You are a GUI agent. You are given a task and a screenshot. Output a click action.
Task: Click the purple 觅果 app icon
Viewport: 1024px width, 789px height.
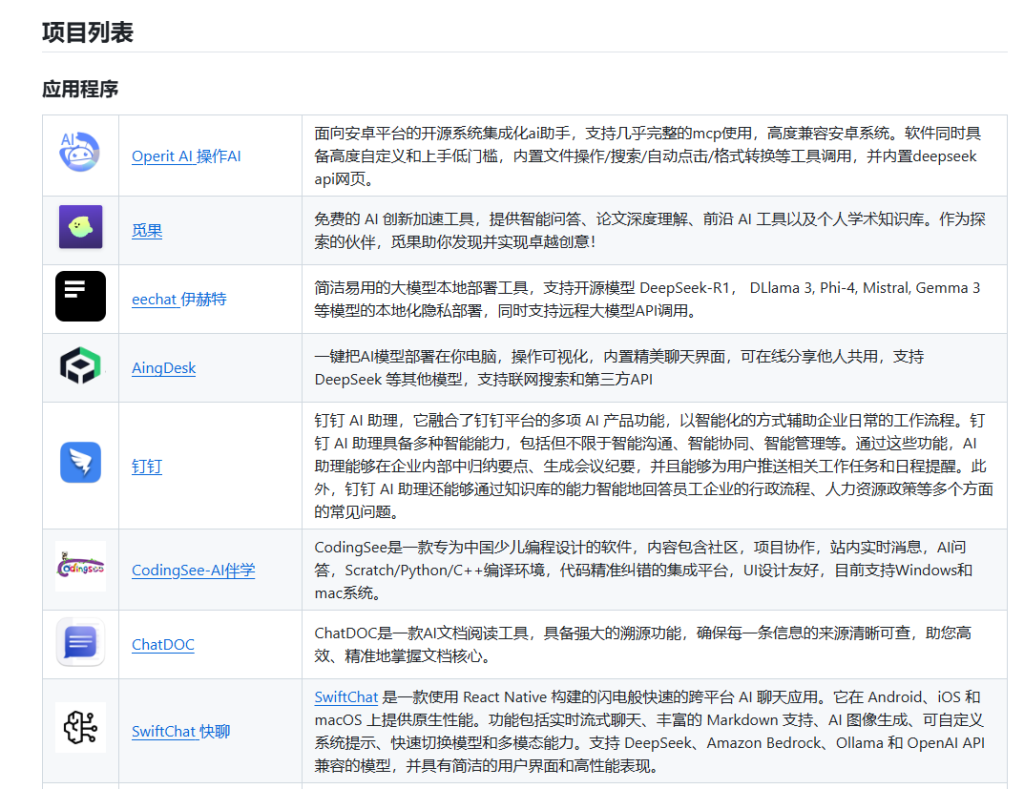(80, 228)
